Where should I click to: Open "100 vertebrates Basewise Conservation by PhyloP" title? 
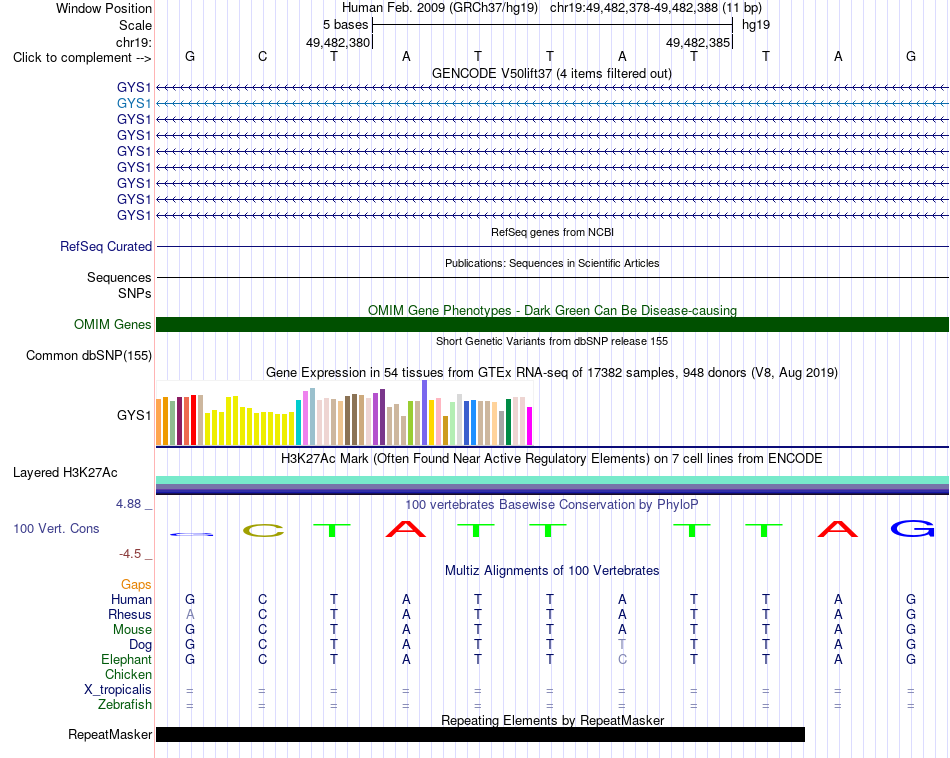click(x=552, y=505)
